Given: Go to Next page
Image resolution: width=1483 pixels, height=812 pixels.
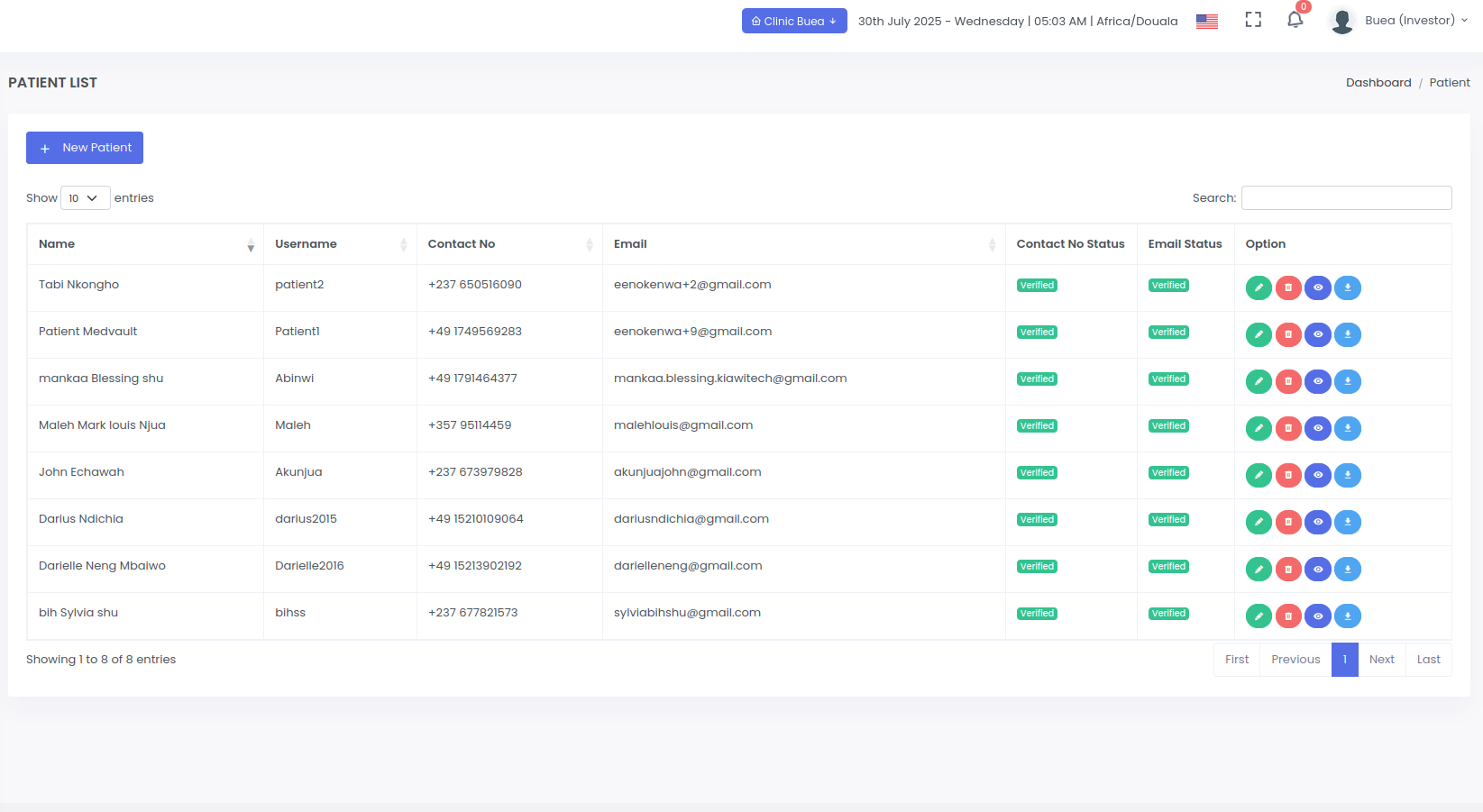Looking at the screenshot, I should (1381, 660).
